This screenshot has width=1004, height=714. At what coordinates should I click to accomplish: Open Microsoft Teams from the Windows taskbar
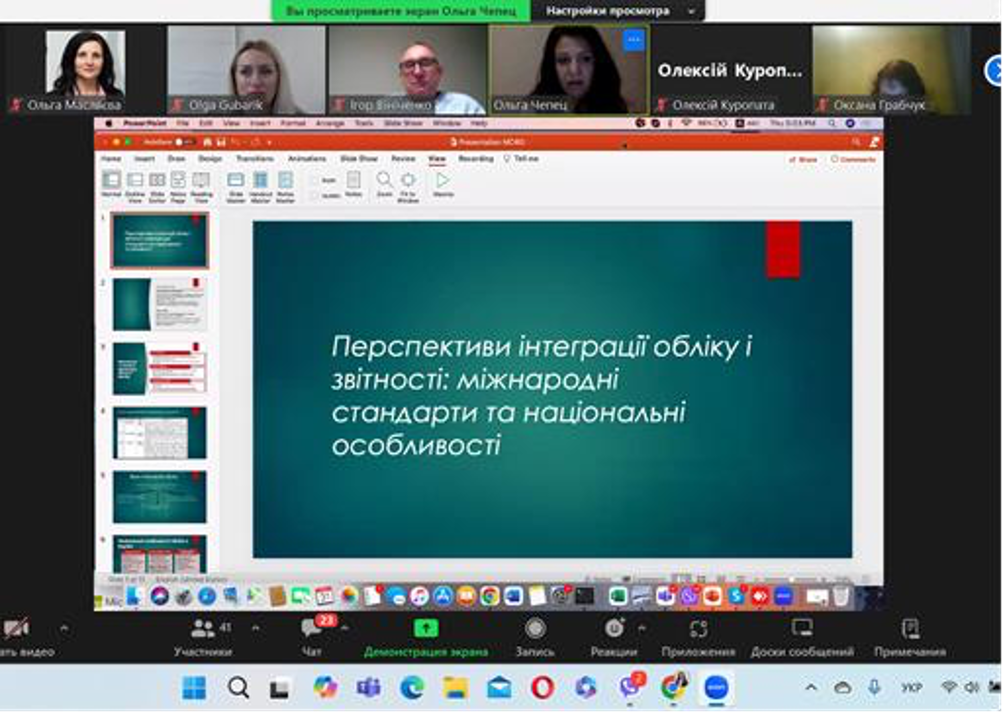368,688
